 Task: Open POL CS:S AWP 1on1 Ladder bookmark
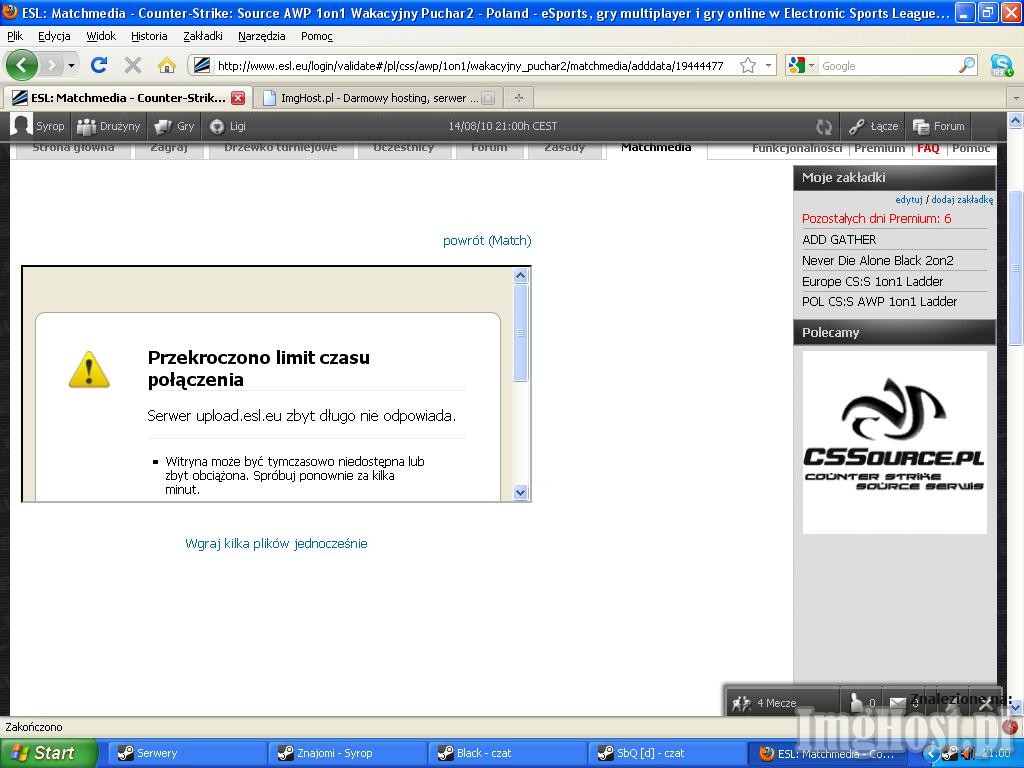879,302
